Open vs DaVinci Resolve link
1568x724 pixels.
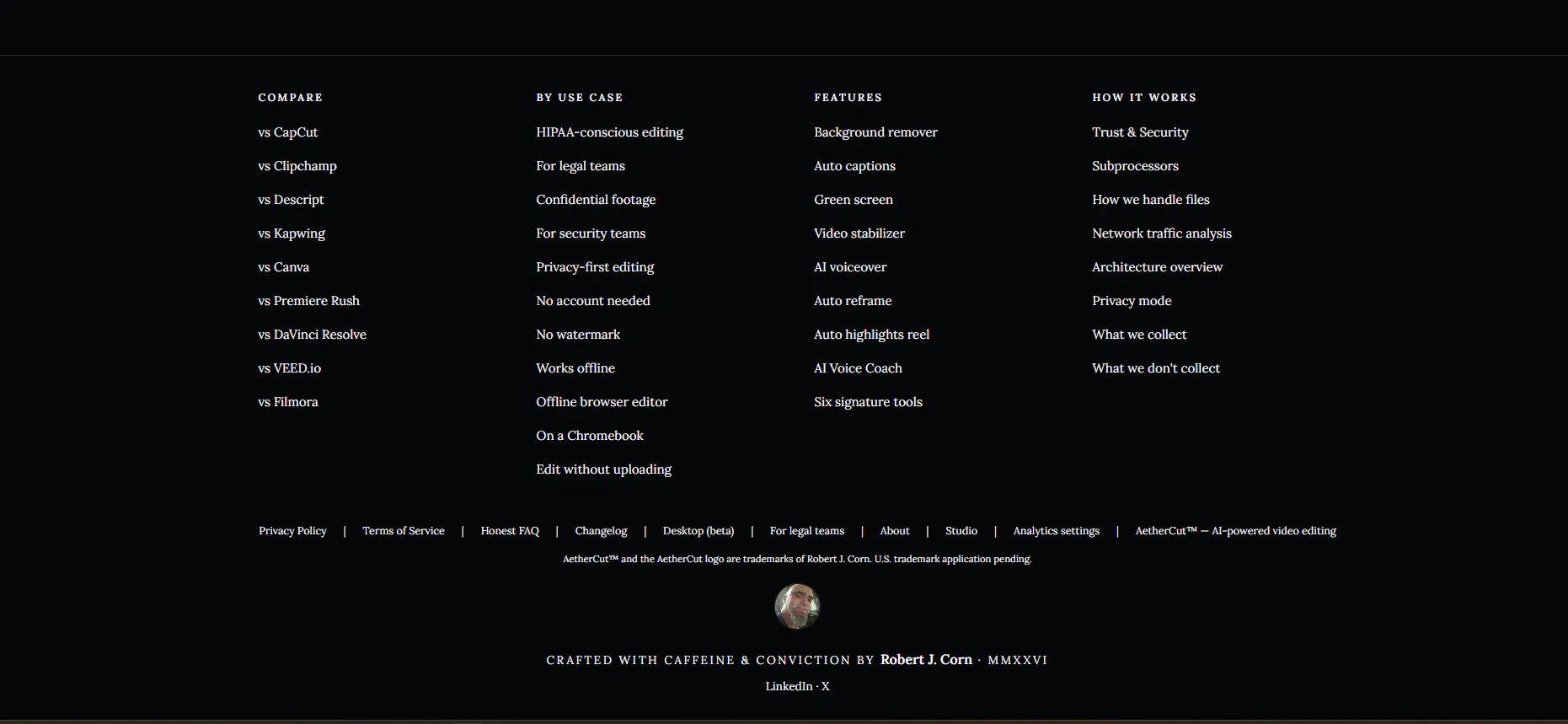(313, 335)
